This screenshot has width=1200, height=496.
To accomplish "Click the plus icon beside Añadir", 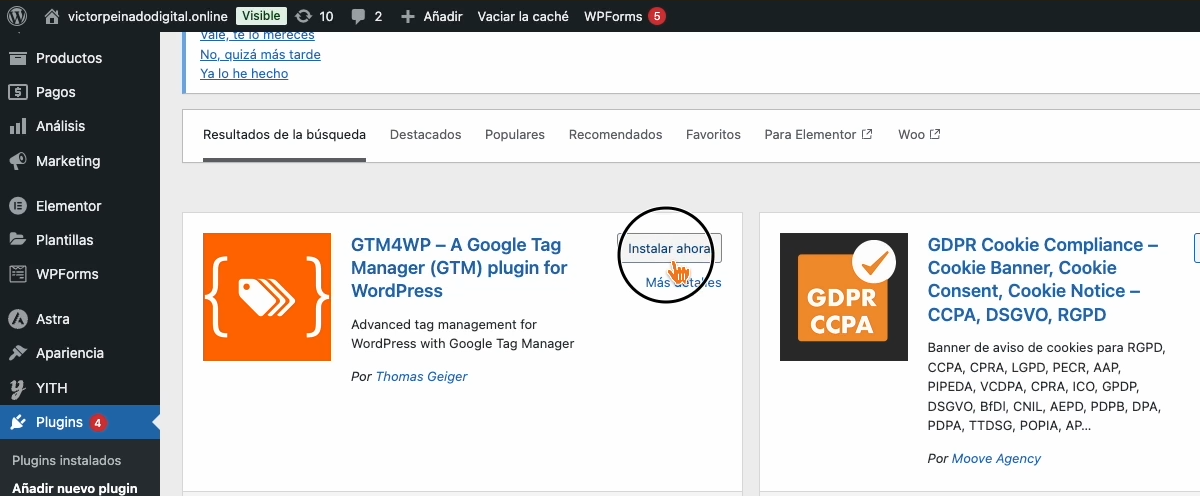I will 407,16.
